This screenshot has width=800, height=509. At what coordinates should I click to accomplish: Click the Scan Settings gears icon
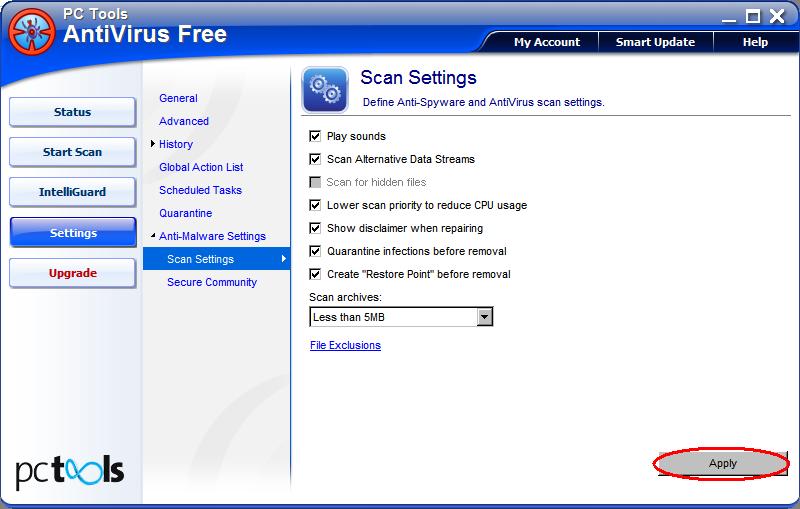(x=325, y=90)
